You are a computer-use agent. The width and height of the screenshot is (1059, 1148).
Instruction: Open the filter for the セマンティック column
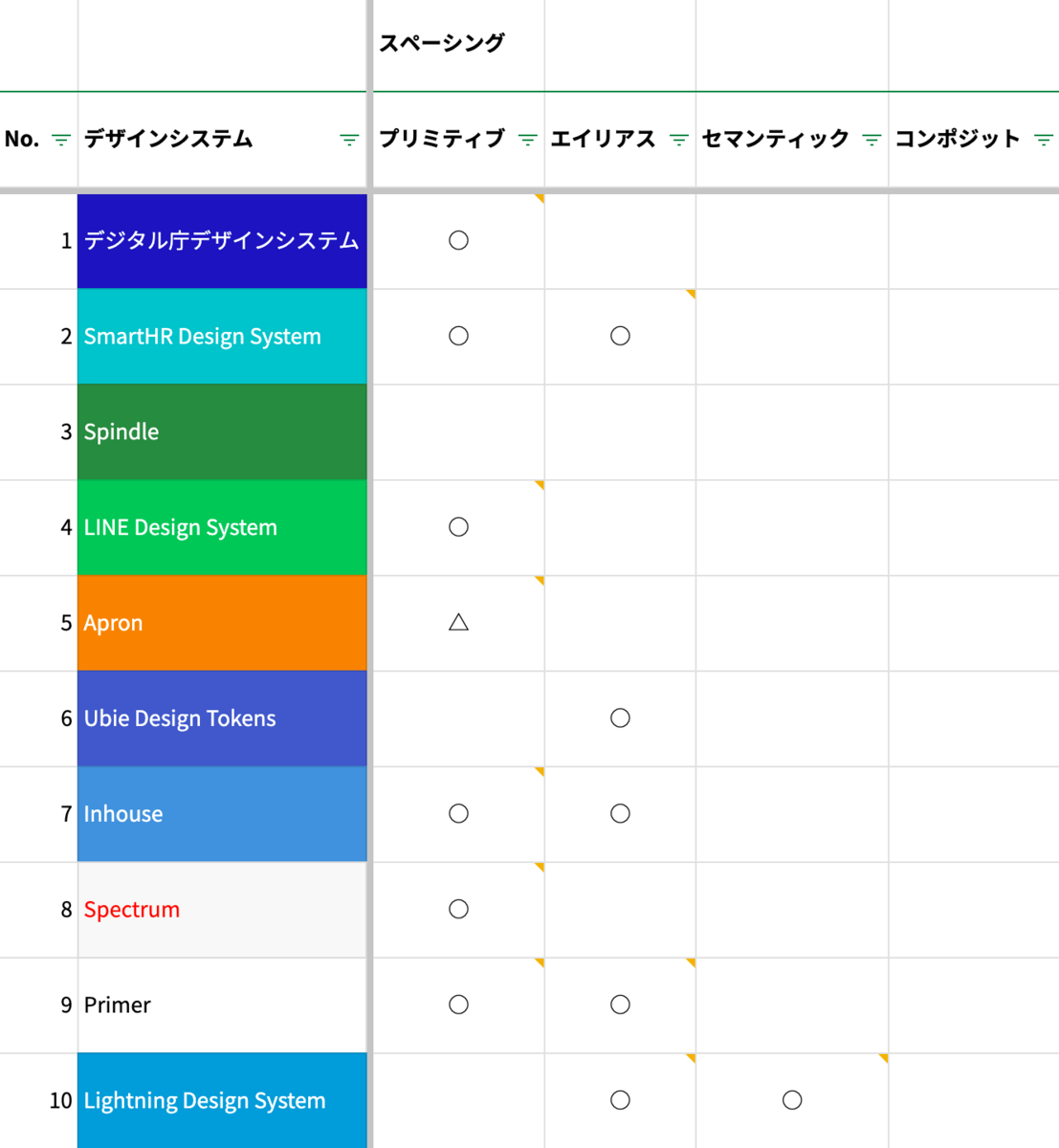[x=871, y=140]
